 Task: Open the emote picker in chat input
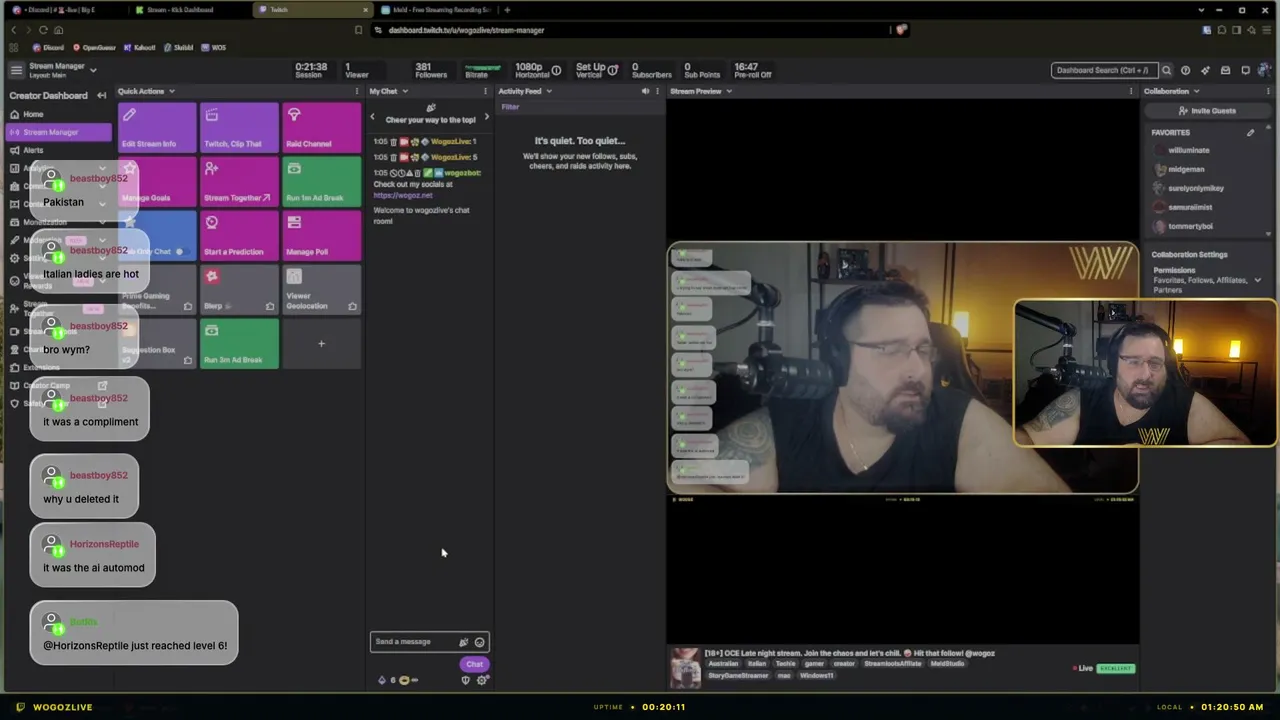click(479, 642)
